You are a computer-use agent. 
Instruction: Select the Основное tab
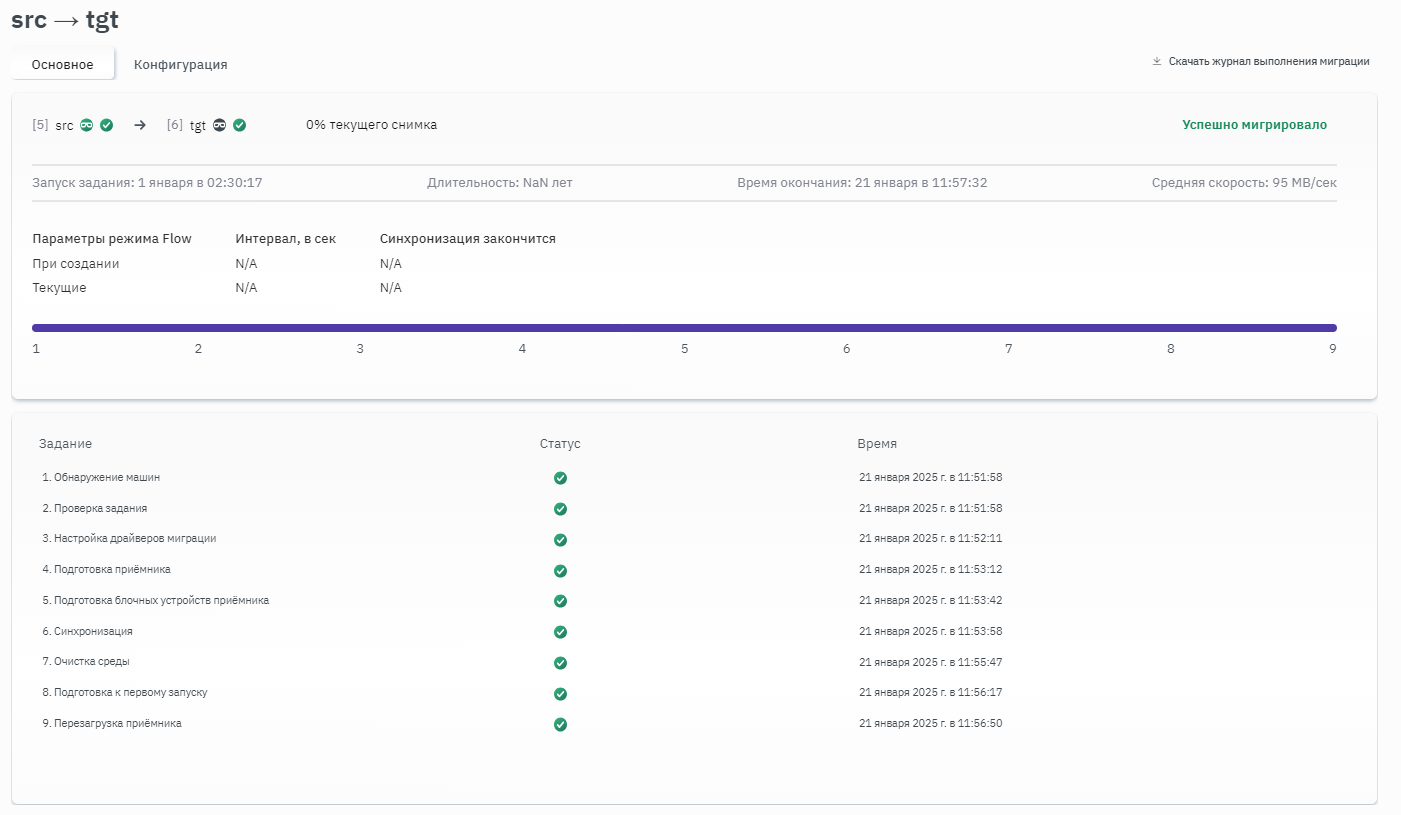63,65
